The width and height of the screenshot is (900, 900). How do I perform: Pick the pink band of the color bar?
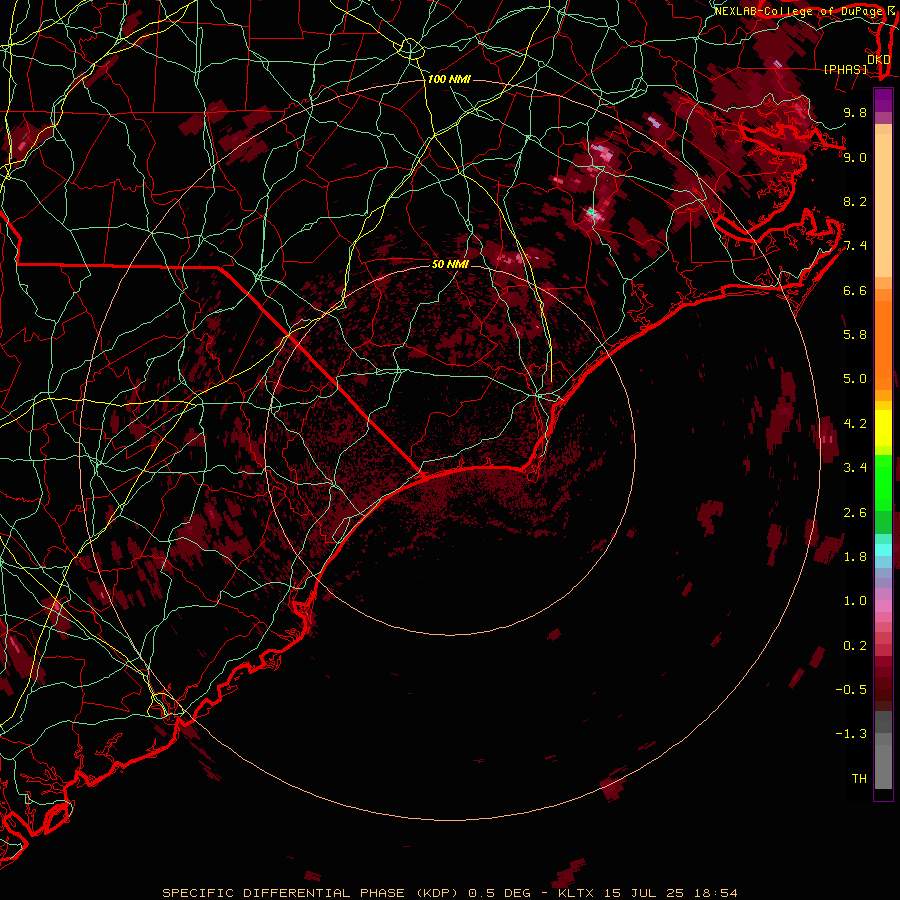[883, 606]
